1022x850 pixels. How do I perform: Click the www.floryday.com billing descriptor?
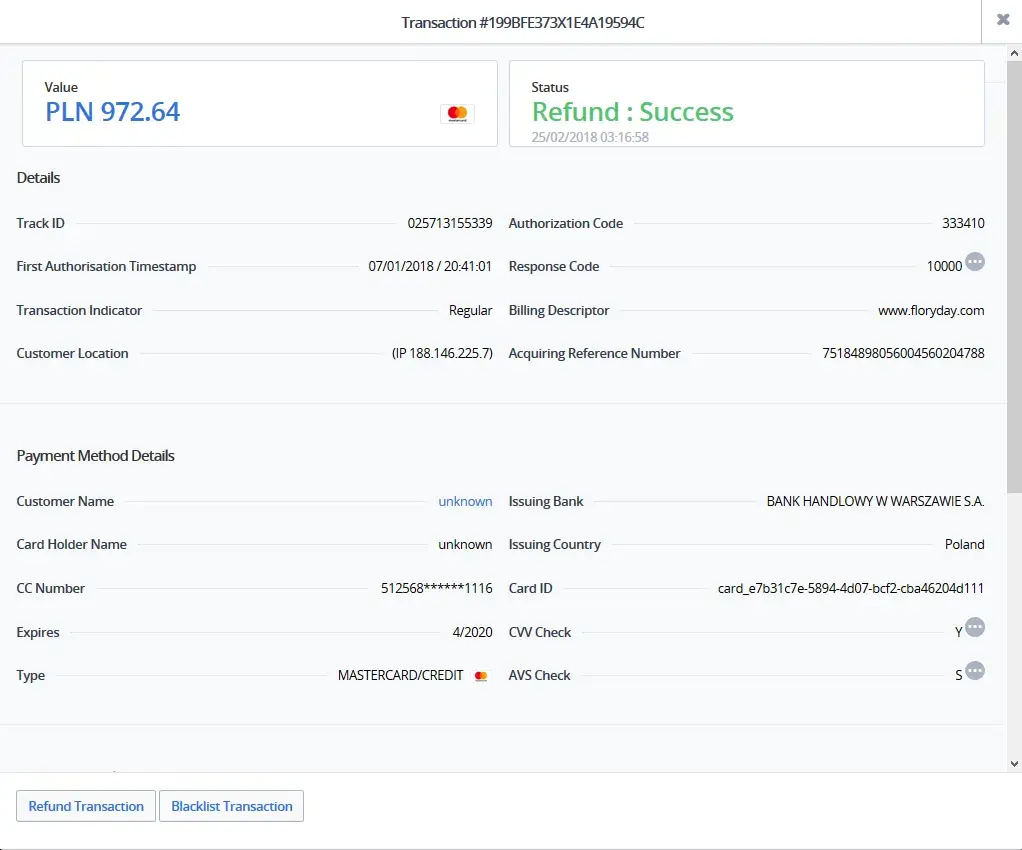tap(931, 310)
